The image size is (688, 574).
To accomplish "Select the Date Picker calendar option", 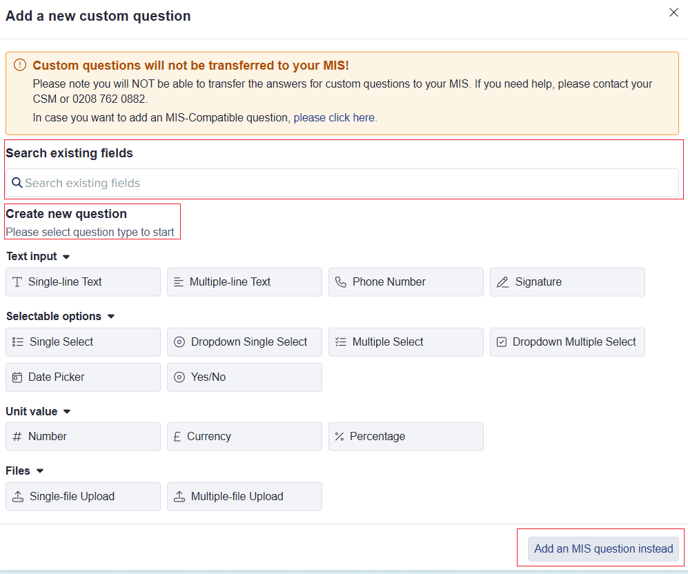I will click(83, 377).
